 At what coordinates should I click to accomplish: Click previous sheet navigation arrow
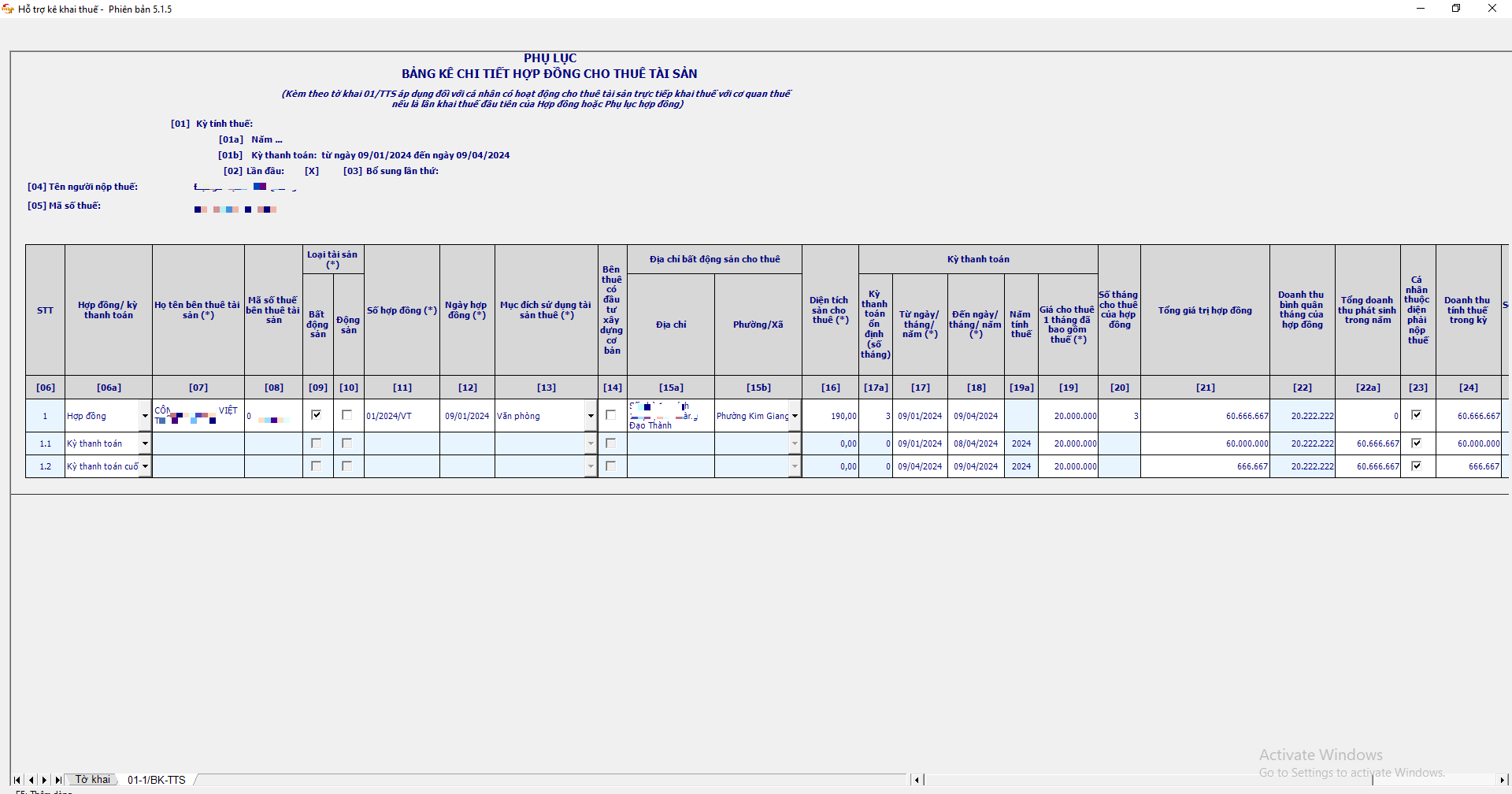coord(31,780)
